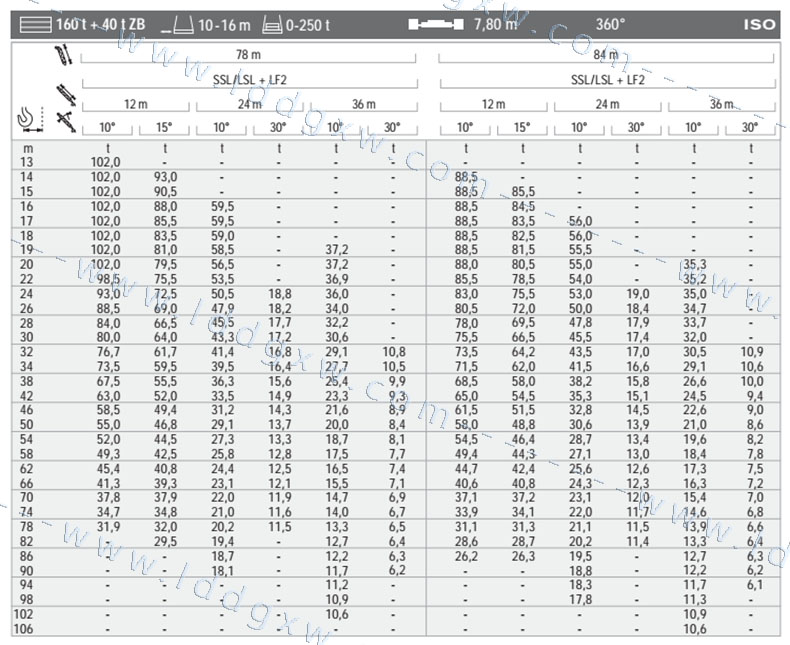
Task: Click 85,5 in the 15 m row
Action: 523,191
